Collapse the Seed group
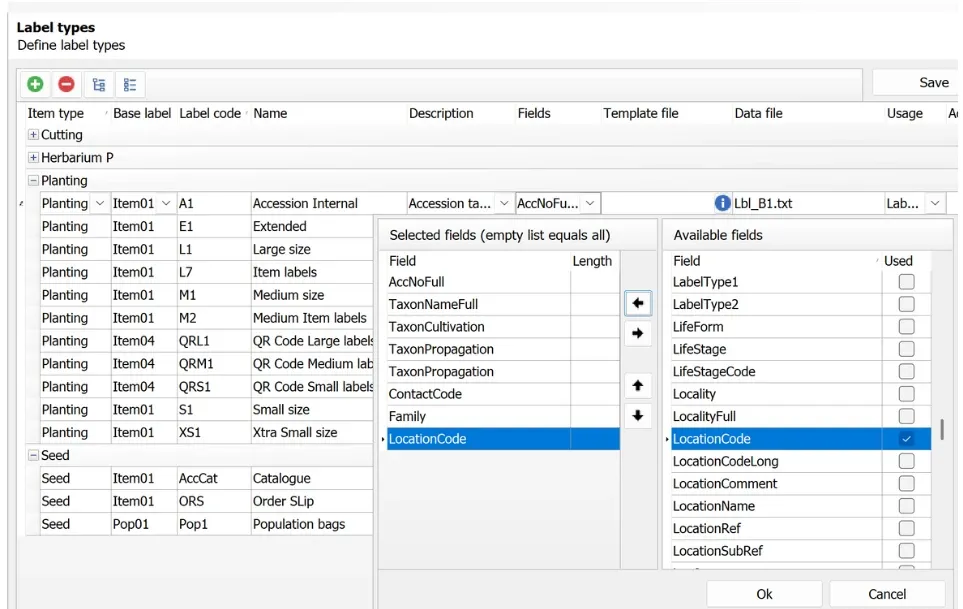Viewport: 963px width, 609px height. point(33,456)
